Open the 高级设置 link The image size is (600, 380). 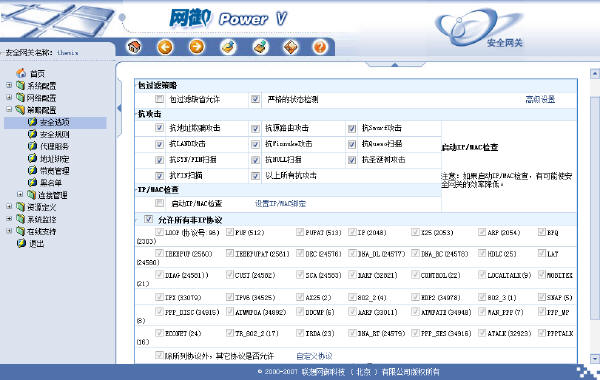coord(540,99)
